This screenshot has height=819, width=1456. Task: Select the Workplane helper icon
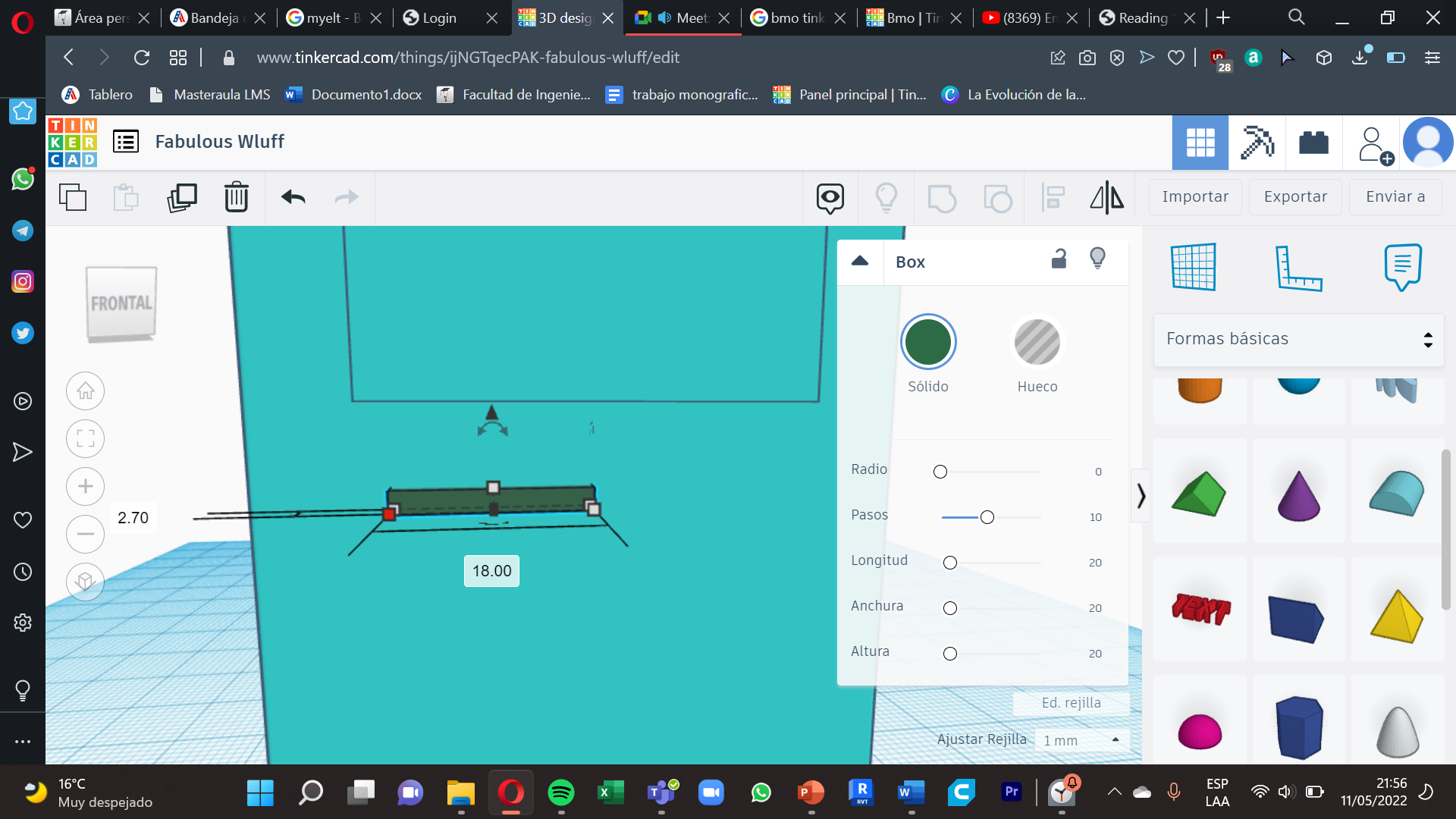tap(1194, 267)
